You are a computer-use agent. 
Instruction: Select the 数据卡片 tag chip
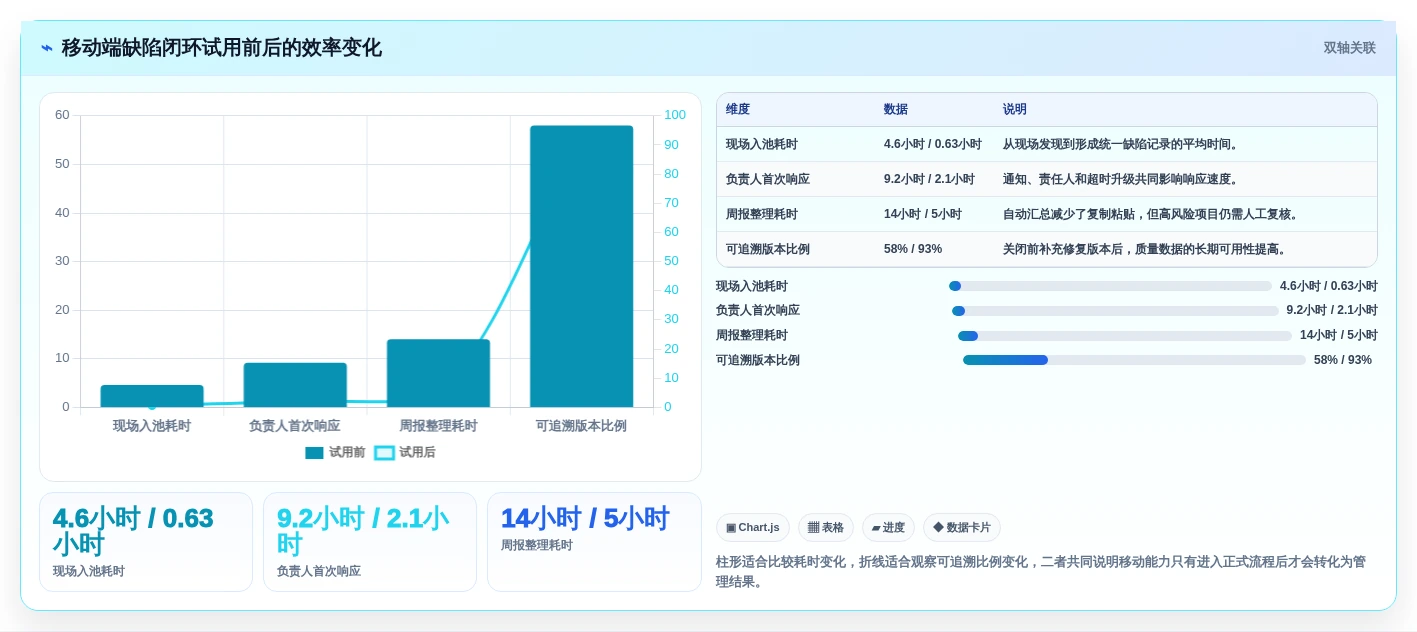point(962,528)
